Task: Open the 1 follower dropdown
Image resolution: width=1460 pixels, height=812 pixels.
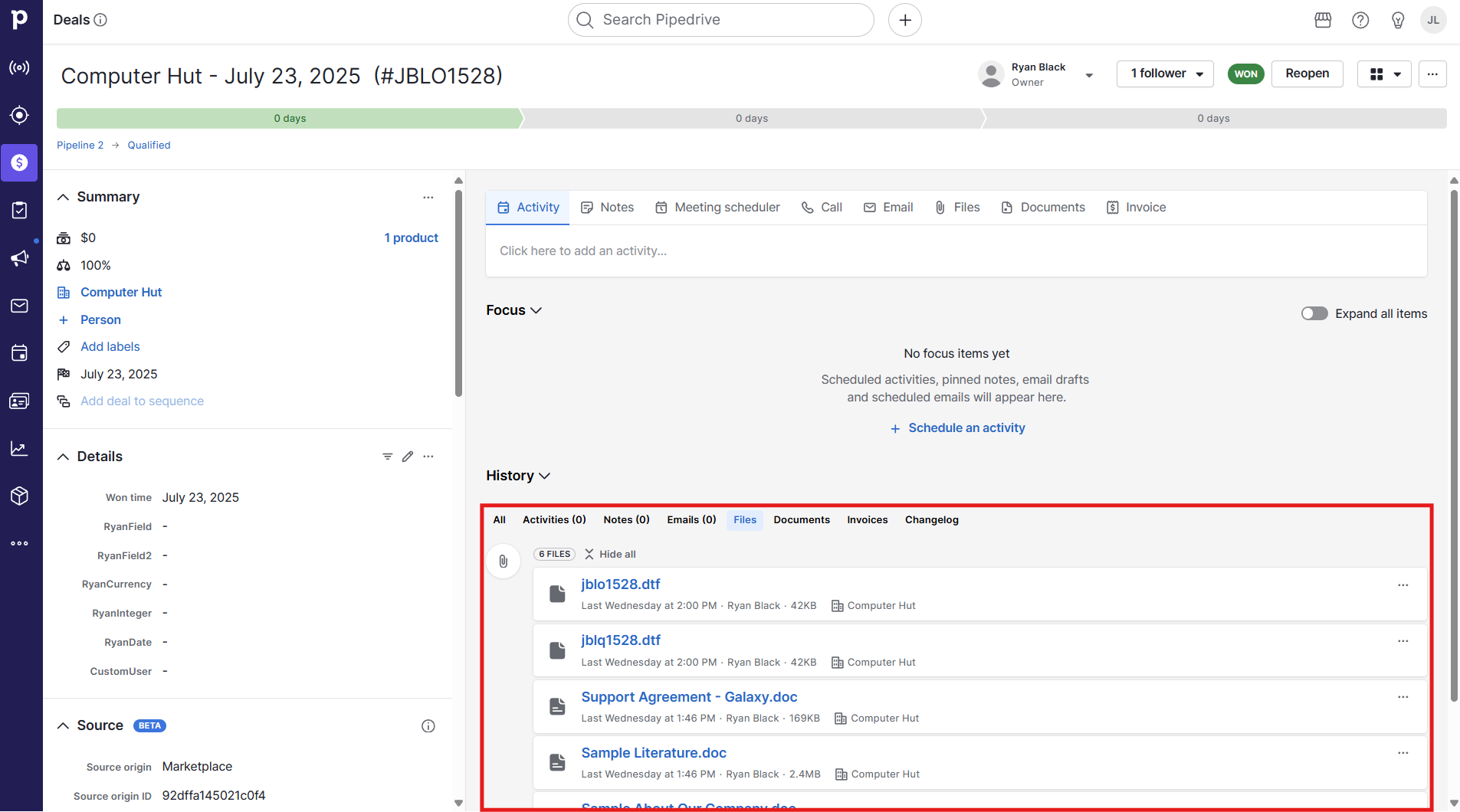Action: pos(1164,74)
